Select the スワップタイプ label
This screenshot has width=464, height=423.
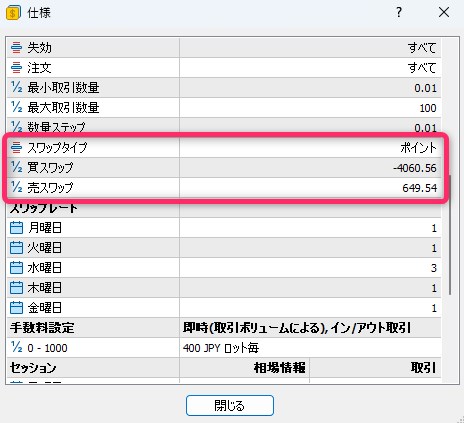pyautogui.click(x=57, y=147)
